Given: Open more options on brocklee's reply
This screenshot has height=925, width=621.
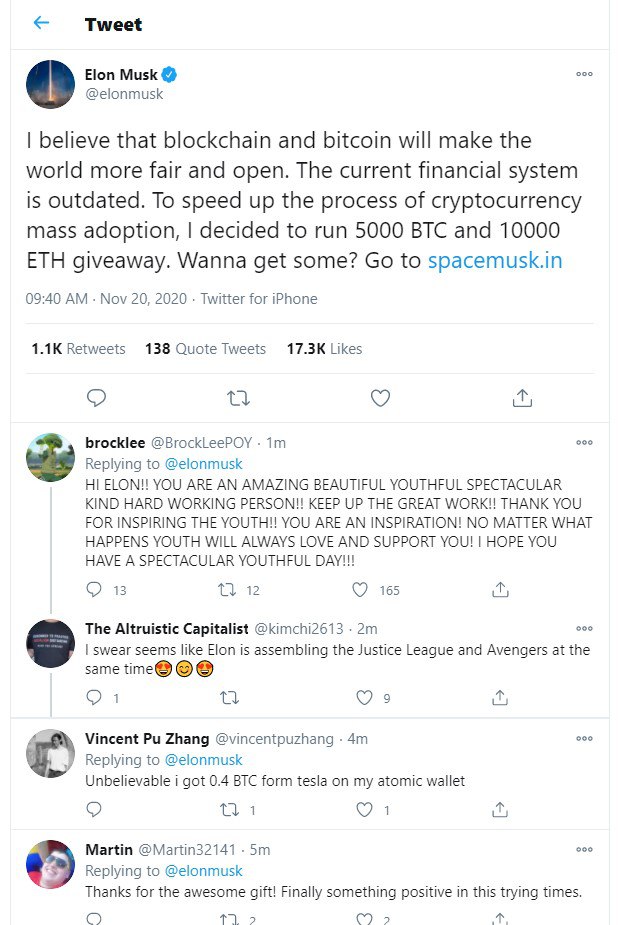Looking at the screenshot, I should click(584, 442).
